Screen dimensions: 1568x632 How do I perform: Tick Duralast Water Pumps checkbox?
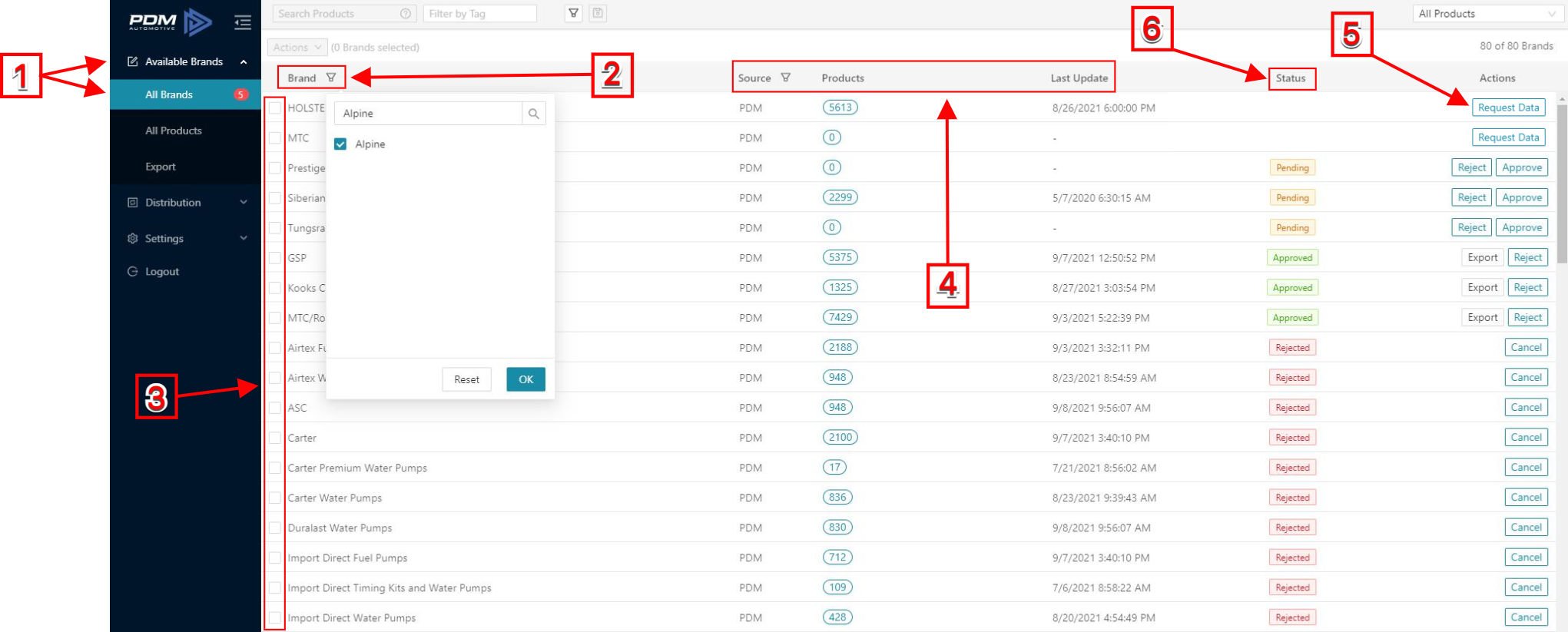(x=275, y=528)
